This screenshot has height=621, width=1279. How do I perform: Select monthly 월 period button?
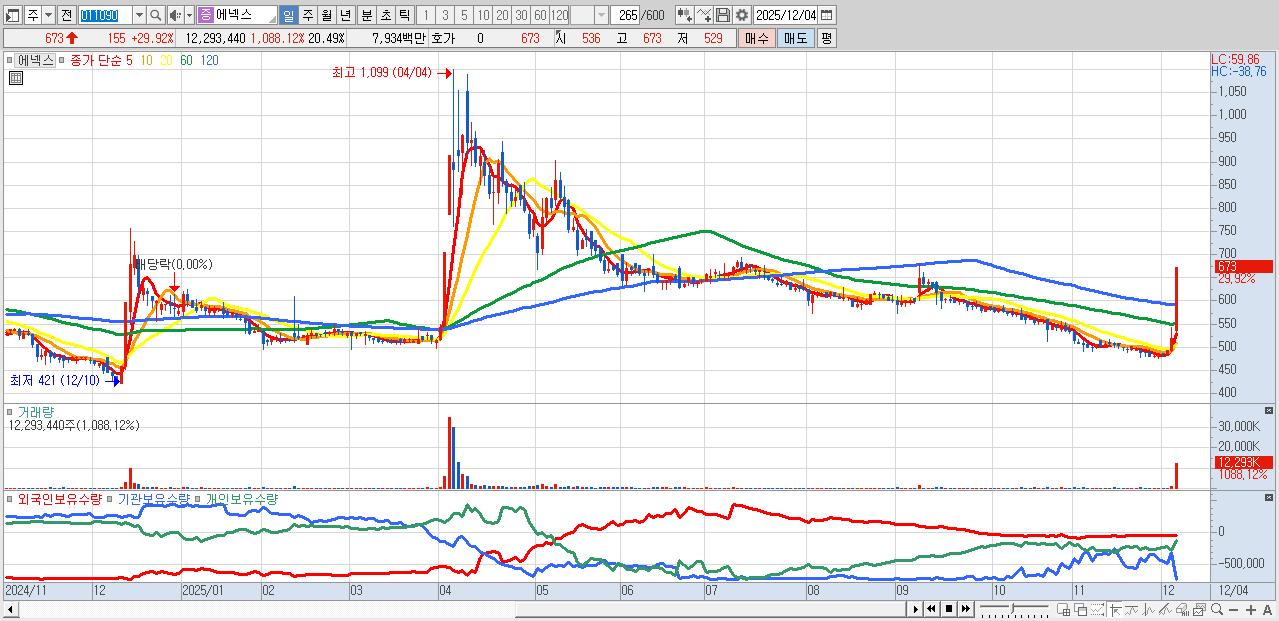(326, 15)
